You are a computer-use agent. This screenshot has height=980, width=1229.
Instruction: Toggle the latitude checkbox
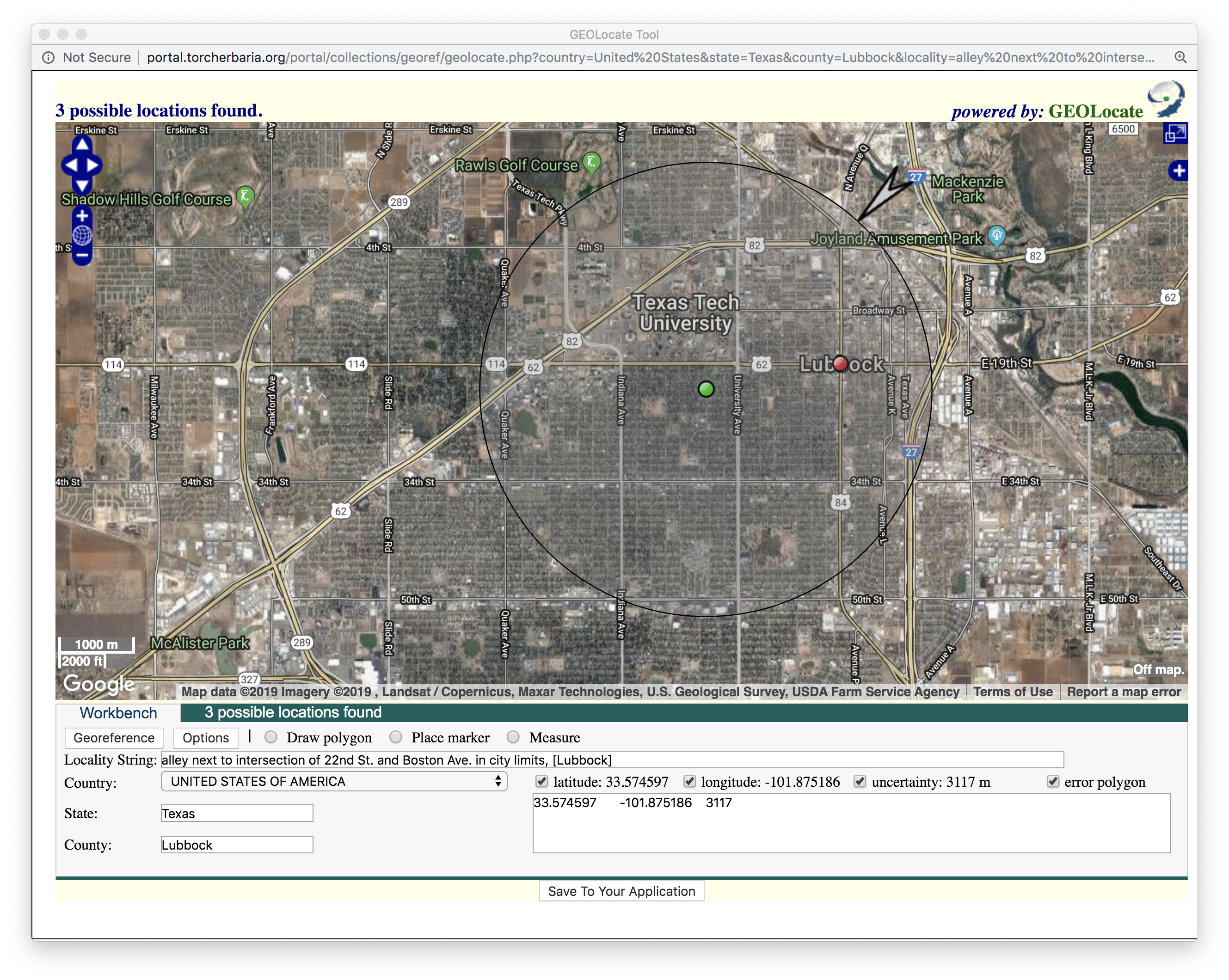pos(541,781)
